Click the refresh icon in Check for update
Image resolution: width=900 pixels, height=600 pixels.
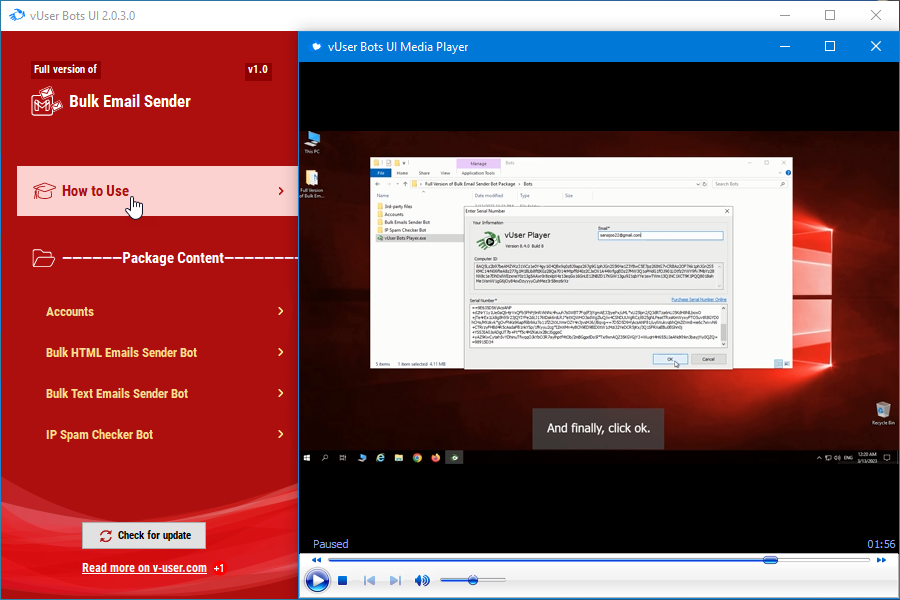click(106, 536)
